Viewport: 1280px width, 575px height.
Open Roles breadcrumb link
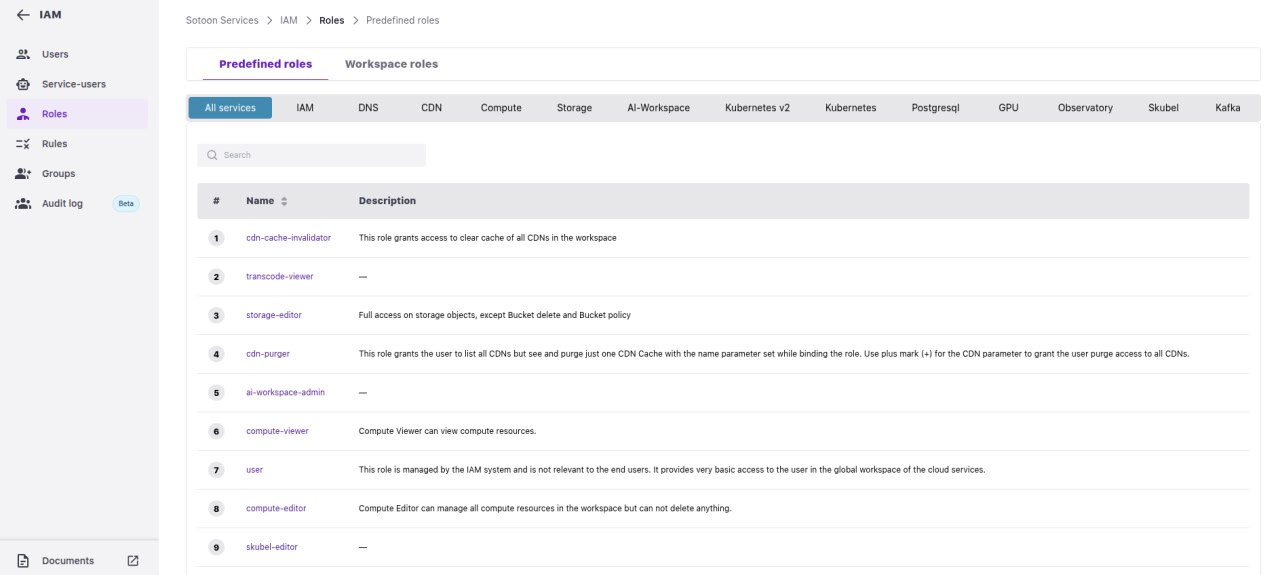coord(332,20)
